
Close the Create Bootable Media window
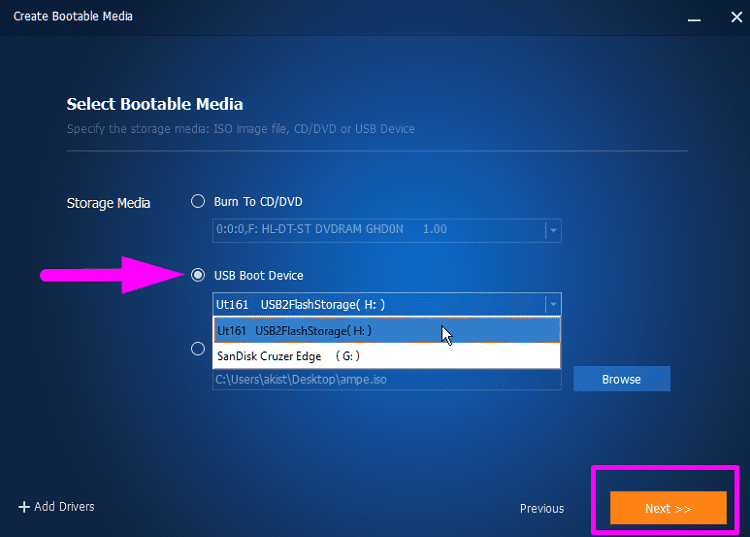737,17
